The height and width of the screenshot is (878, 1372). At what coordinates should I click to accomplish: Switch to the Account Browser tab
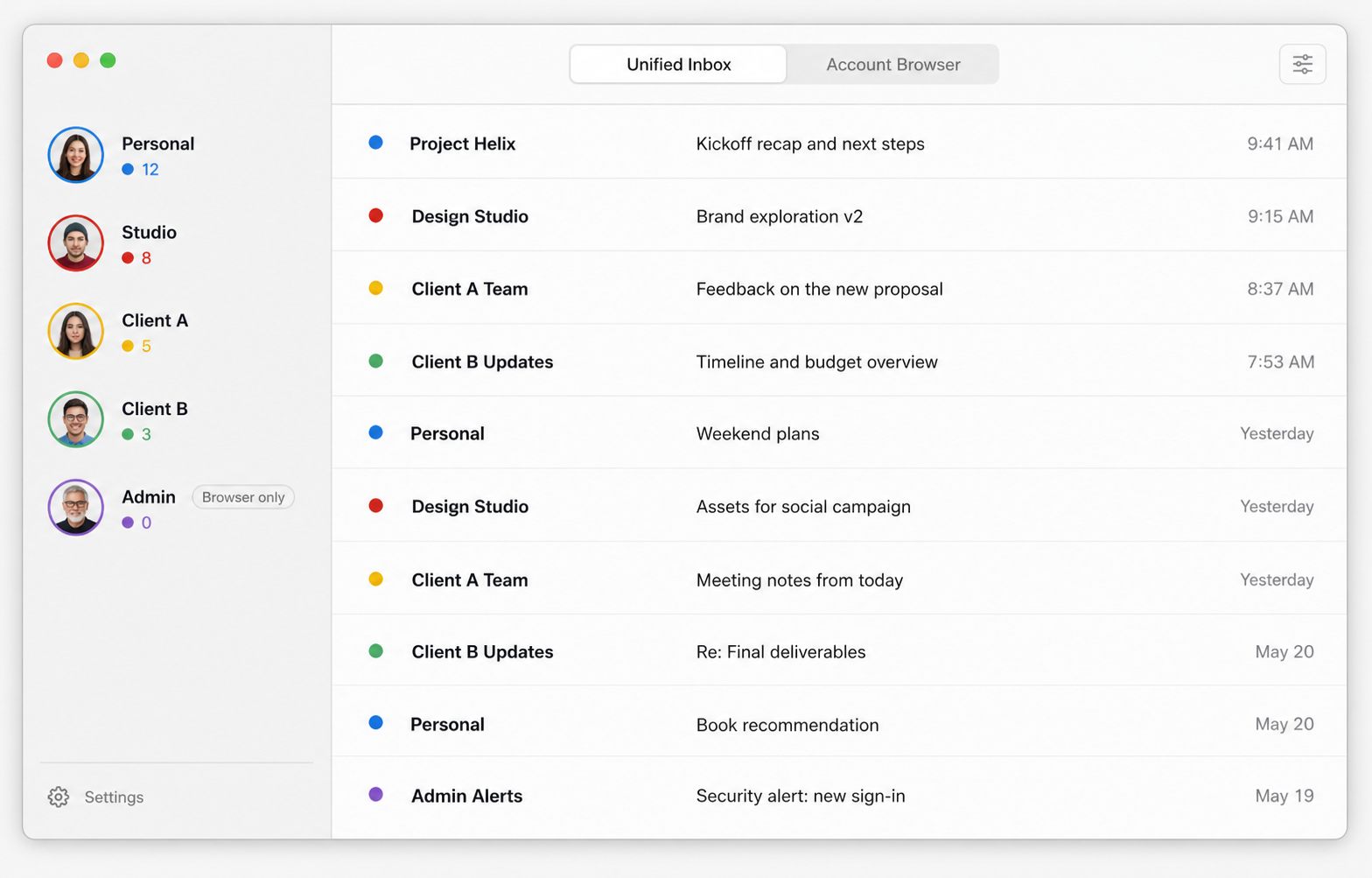click(x=893, y=64)
